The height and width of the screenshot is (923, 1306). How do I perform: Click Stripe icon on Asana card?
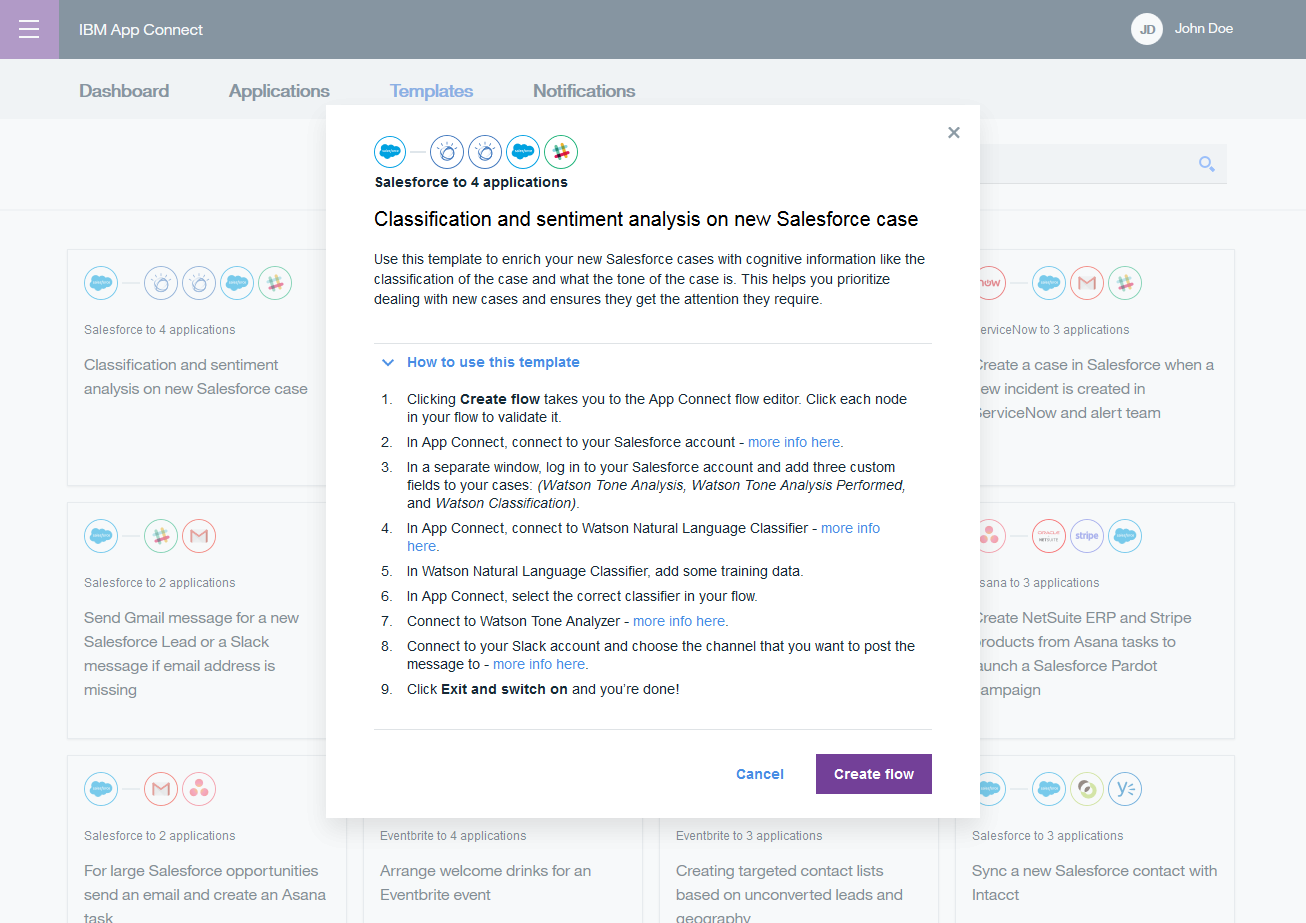click(x=1087, y=536)
